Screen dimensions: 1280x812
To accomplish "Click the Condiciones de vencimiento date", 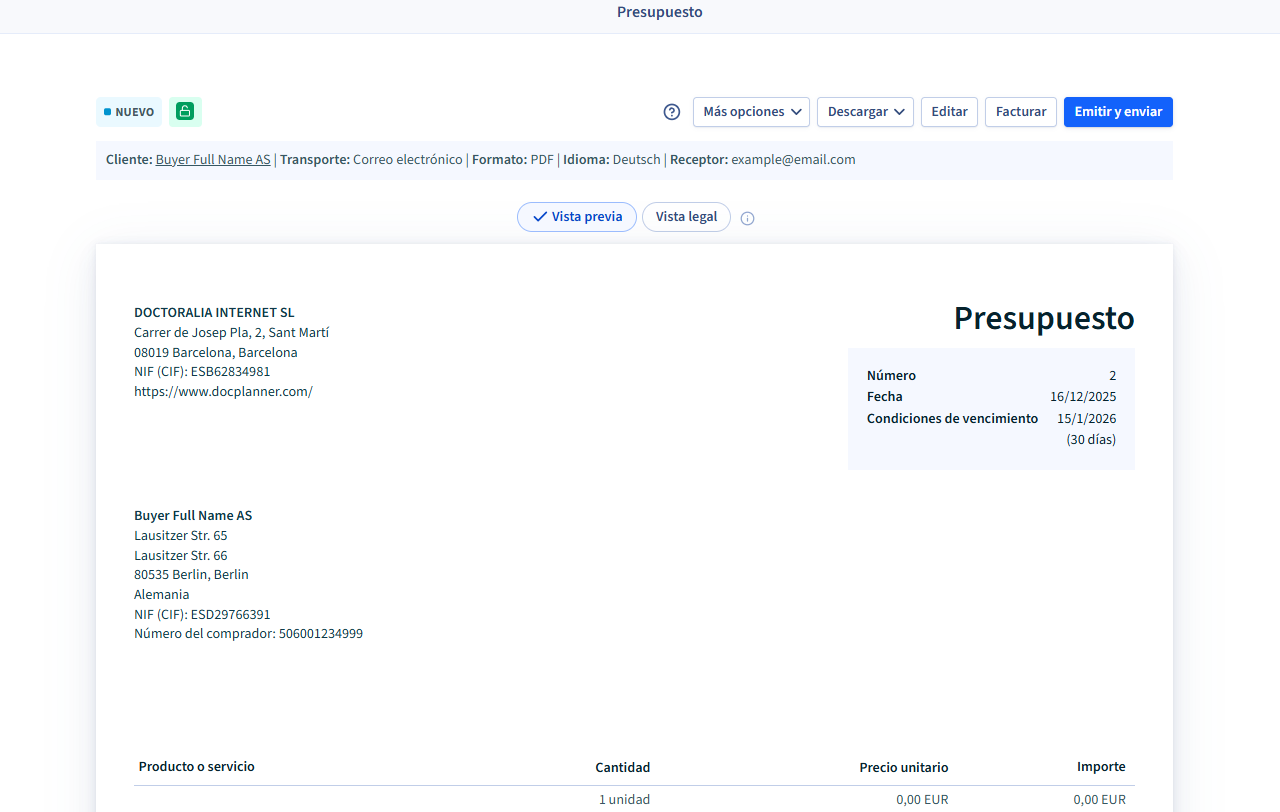I will click(1087, 418).
